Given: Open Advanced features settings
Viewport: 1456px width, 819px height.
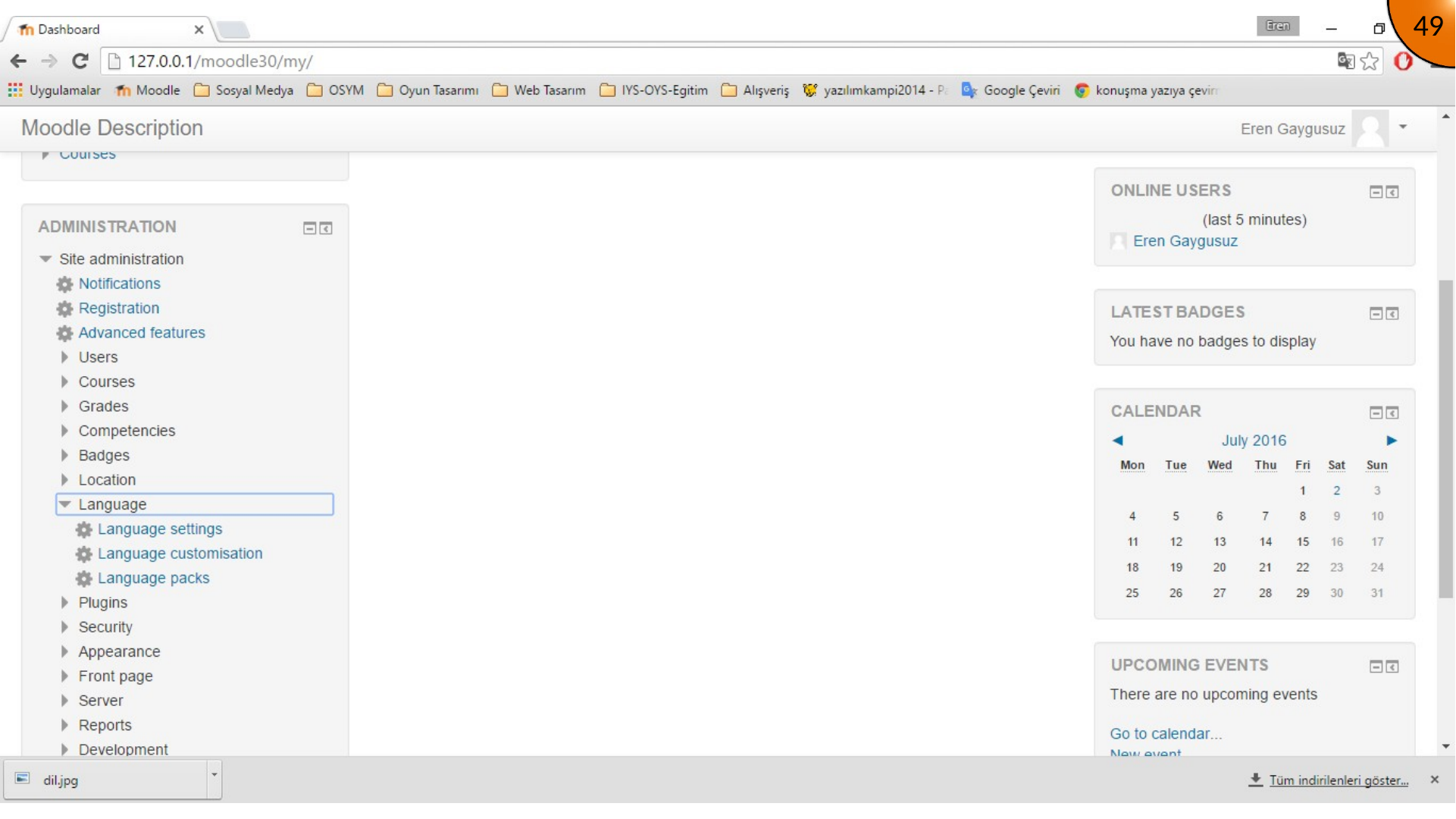Looking at the screenshot, I should (142, 333).
